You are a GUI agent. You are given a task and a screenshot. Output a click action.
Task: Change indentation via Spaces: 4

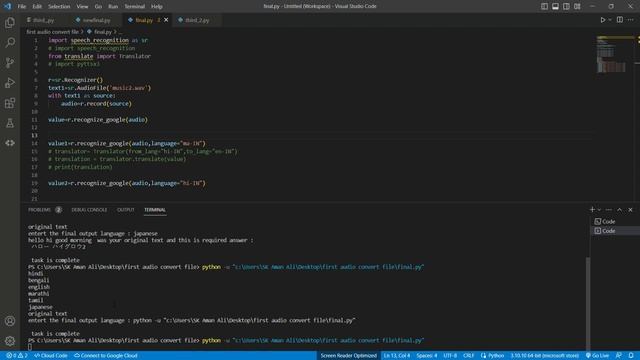tap(427, 356)
